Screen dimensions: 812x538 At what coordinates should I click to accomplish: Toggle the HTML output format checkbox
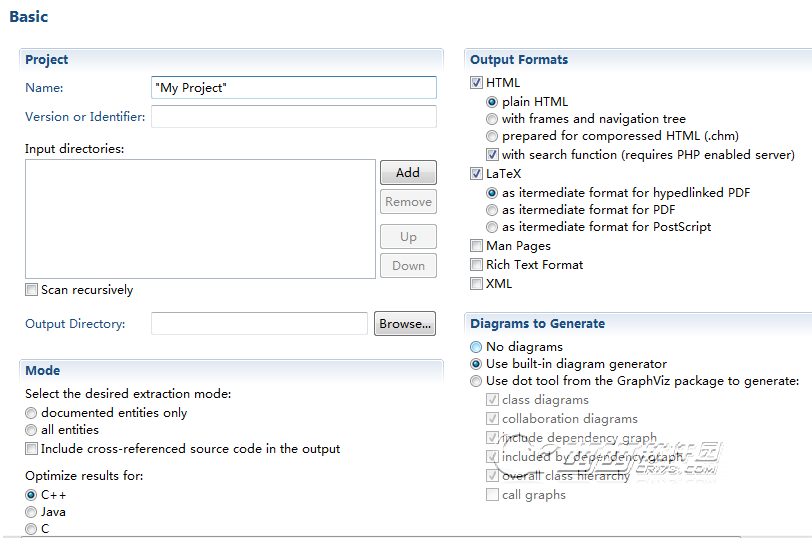[x=477, y=83]
